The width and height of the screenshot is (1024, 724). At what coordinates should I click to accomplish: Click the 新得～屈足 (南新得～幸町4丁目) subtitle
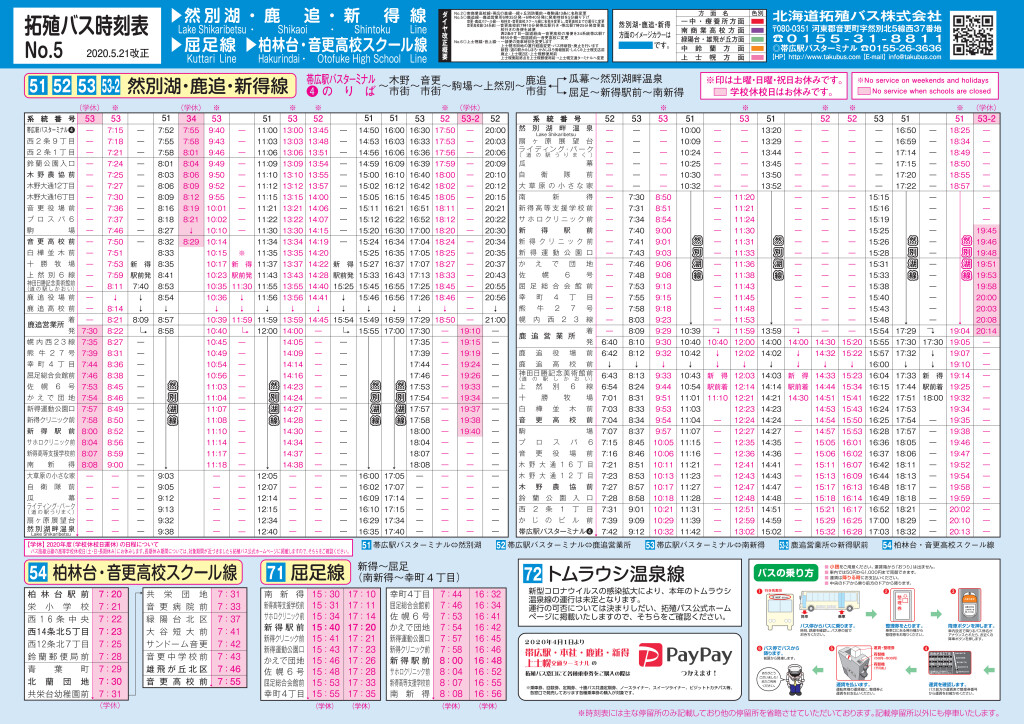click(x=408, y=572)
